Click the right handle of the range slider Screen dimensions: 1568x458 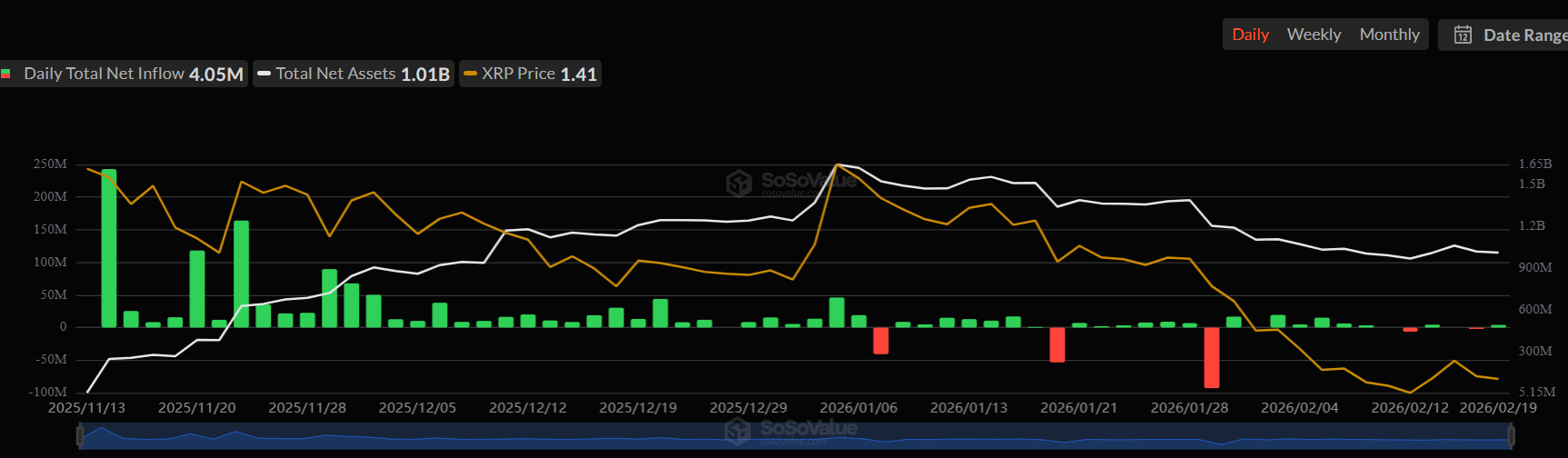1511,437
